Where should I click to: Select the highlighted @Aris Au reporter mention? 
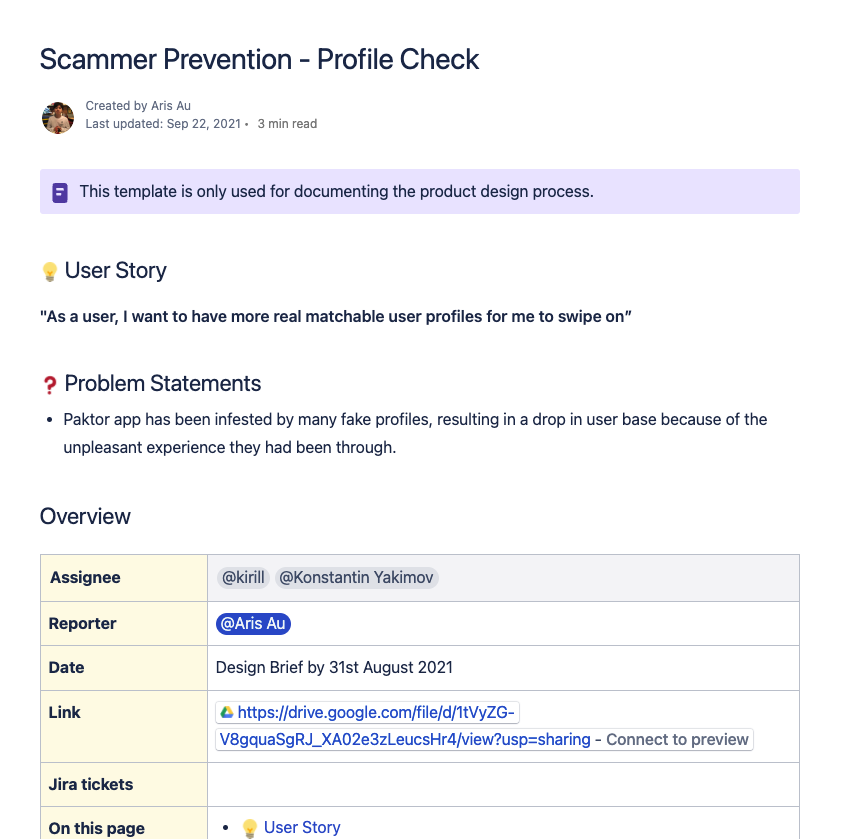[253, 624]
